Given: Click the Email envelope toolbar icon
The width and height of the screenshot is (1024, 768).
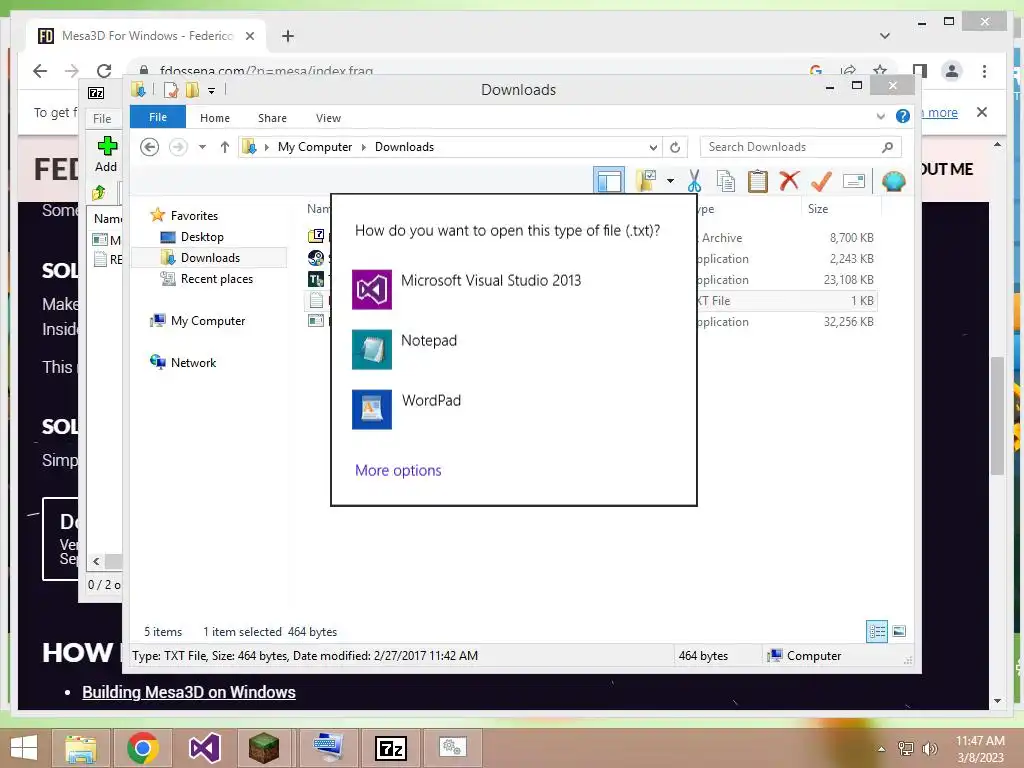Looking at the screenshot, I should [854, 181].
